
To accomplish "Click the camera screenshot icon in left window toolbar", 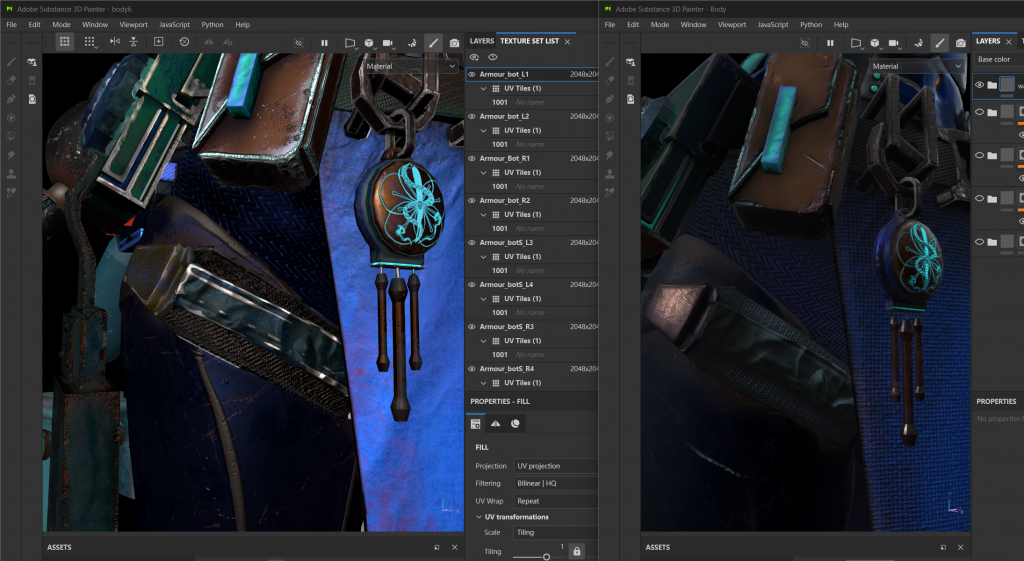I will (x=455, y=42).
